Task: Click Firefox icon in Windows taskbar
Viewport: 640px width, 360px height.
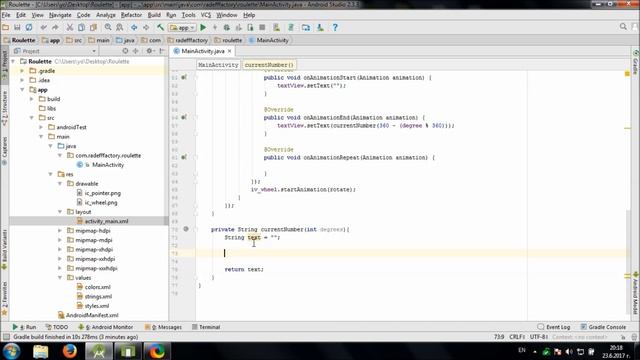Action: pos(70,351)
